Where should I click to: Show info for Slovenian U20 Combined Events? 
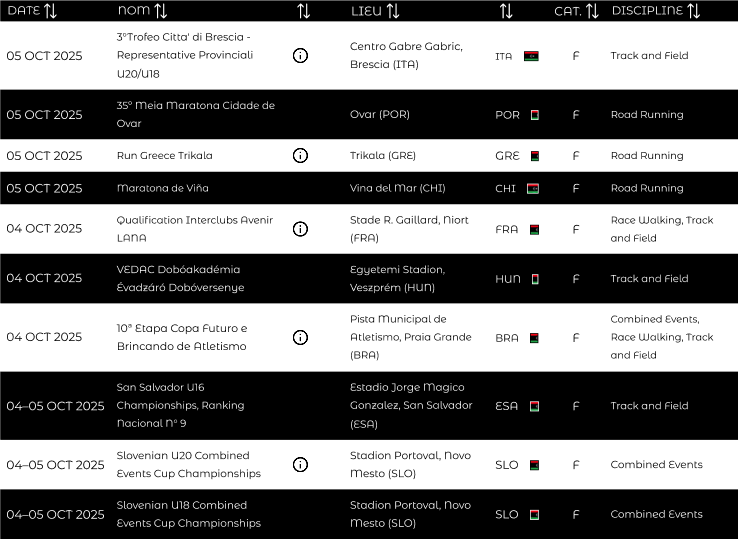300,465
